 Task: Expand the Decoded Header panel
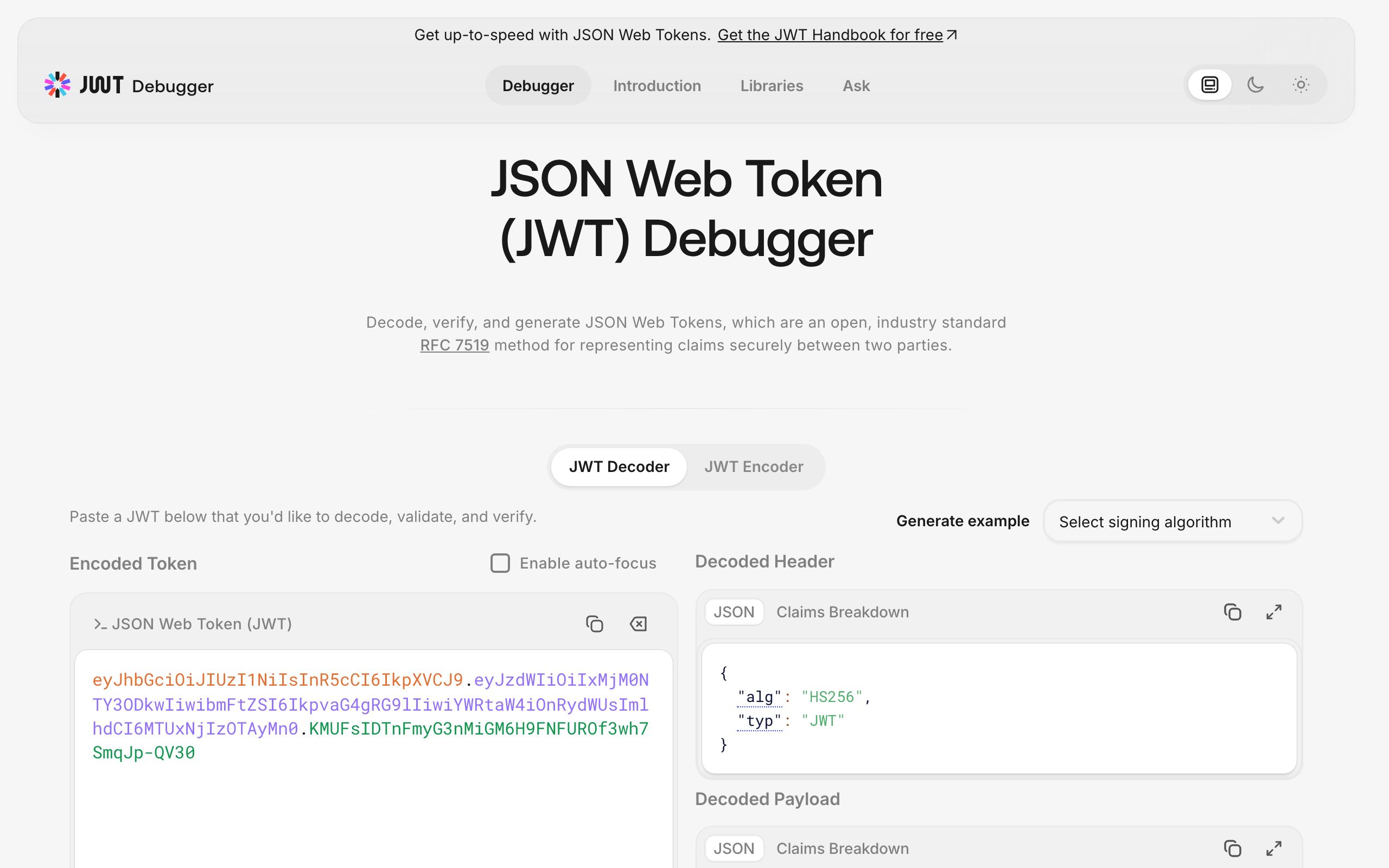click(1273, 612)
